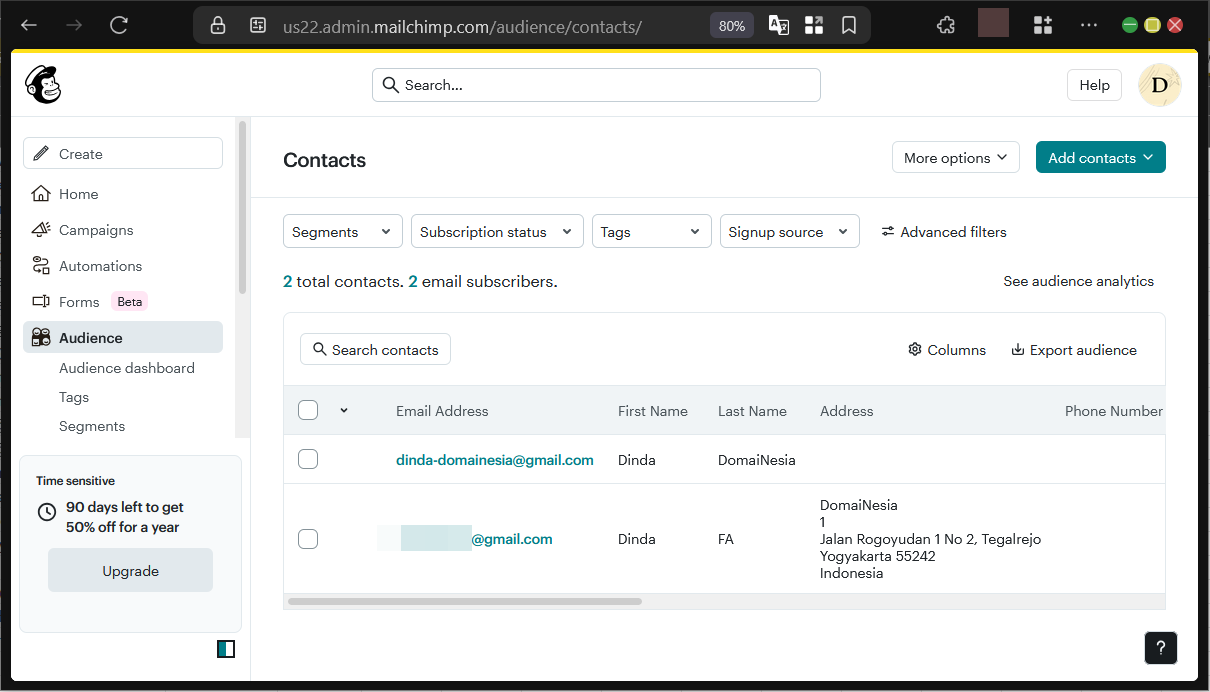Open Tags under the Audience section
Image resolution: width=1210 pixels, height=692 pixels.
(73, 397)
